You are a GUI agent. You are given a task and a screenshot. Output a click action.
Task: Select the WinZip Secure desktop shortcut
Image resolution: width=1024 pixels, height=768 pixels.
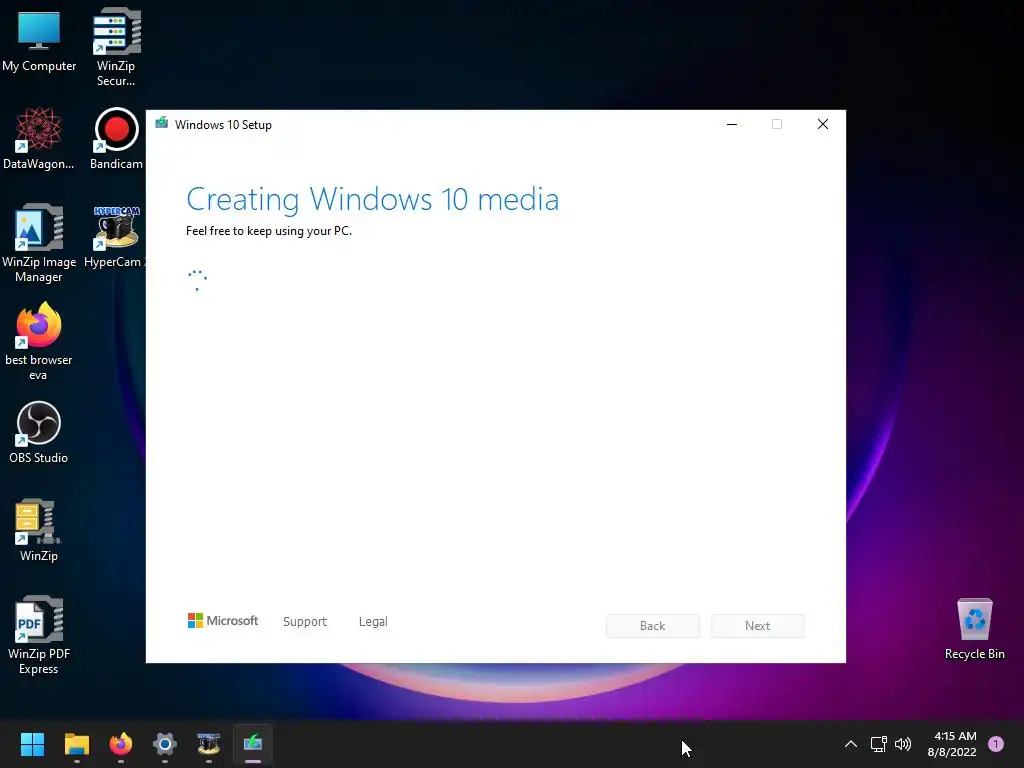click(x=116, y=47)
